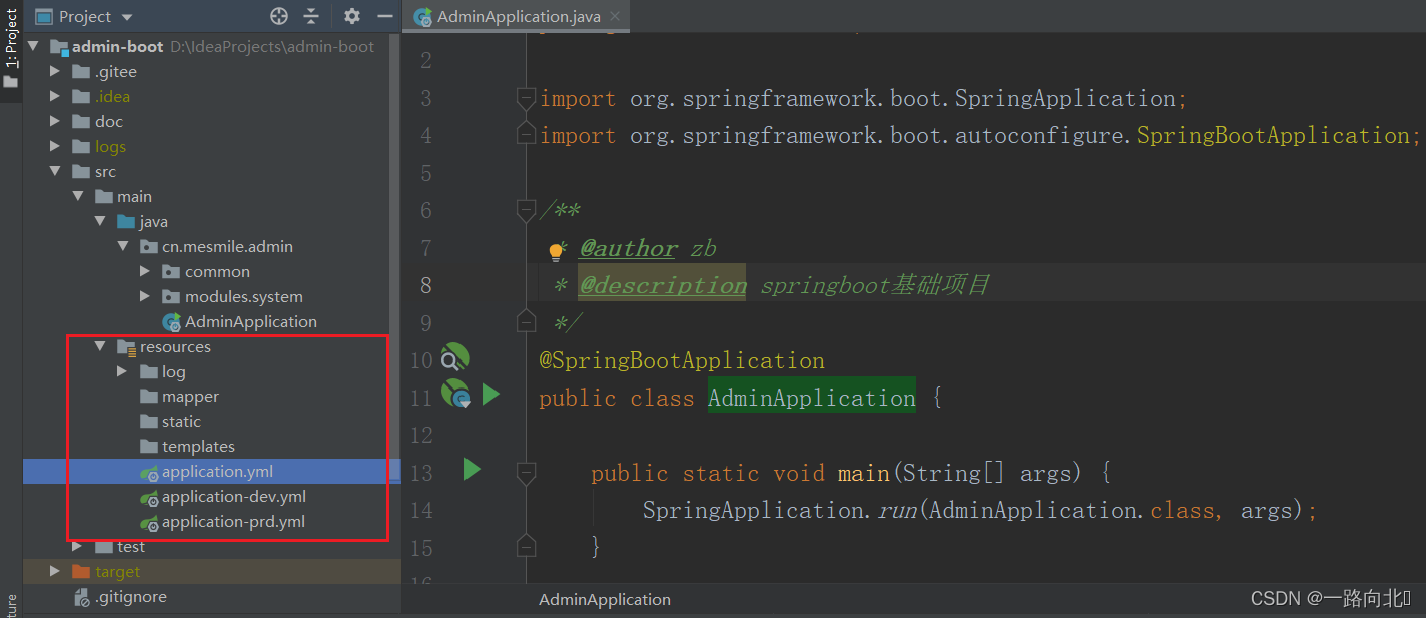This screenshot has width=1426, height=618.
Task: Expand the modules.system package
Action: coord(145,297)
